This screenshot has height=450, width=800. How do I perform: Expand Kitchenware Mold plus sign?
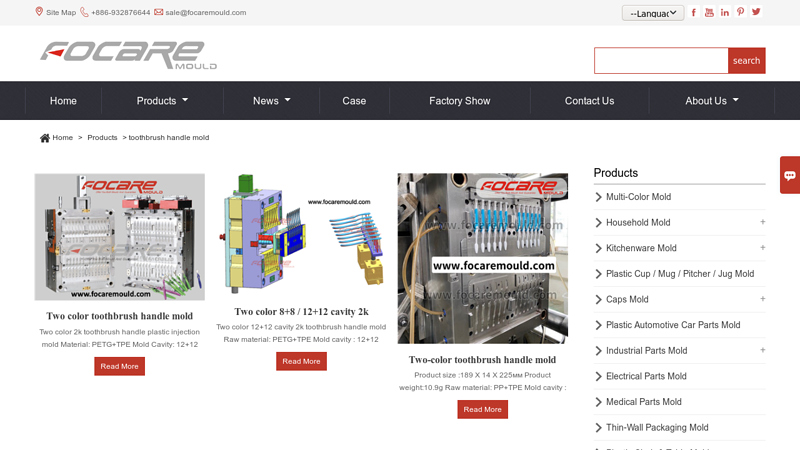(x=762, y=247)
